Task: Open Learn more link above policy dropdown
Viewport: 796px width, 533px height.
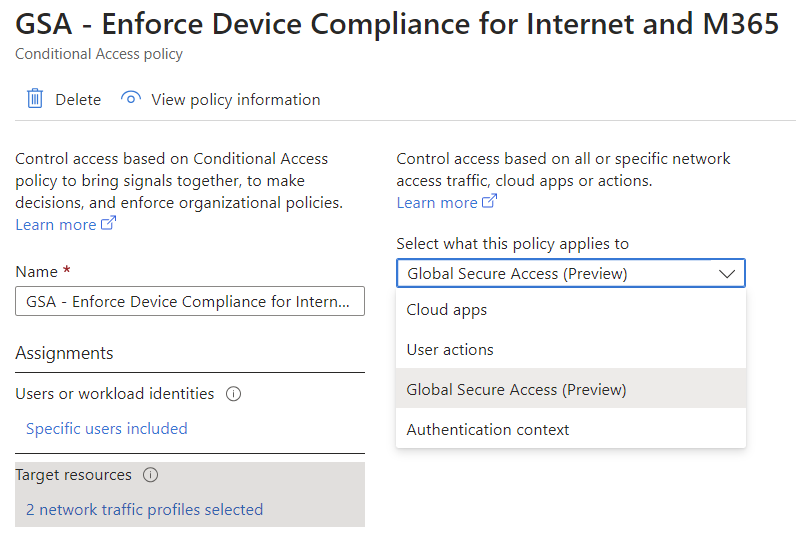Action: point(437,203)
